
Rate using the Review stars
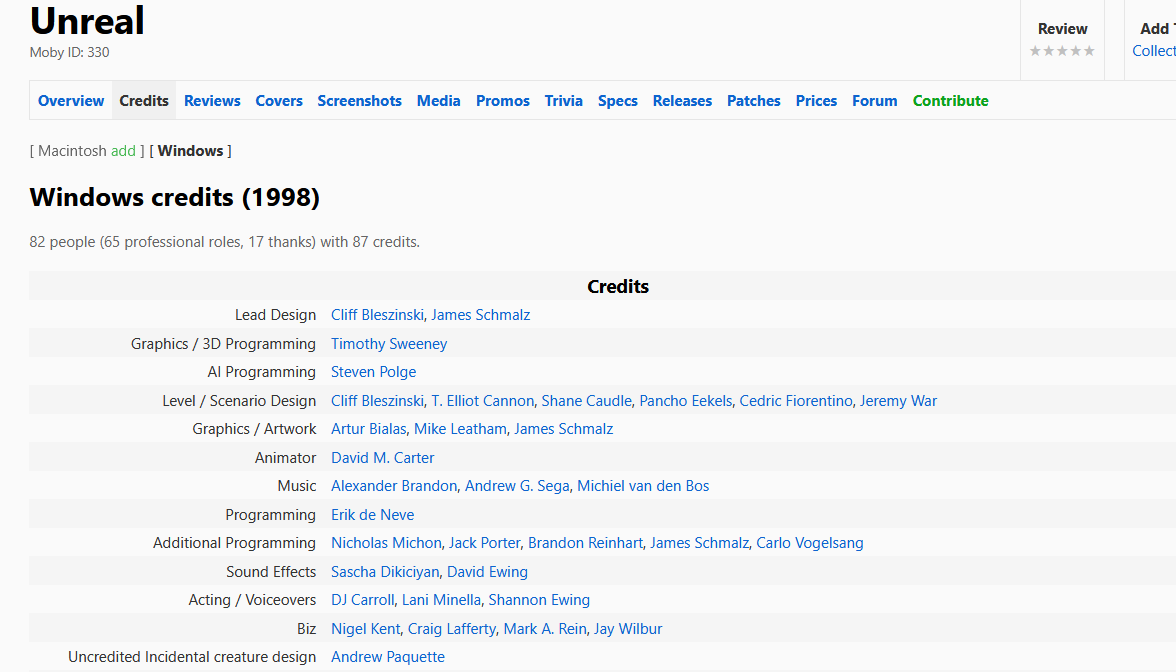(x=1062, y=51)
